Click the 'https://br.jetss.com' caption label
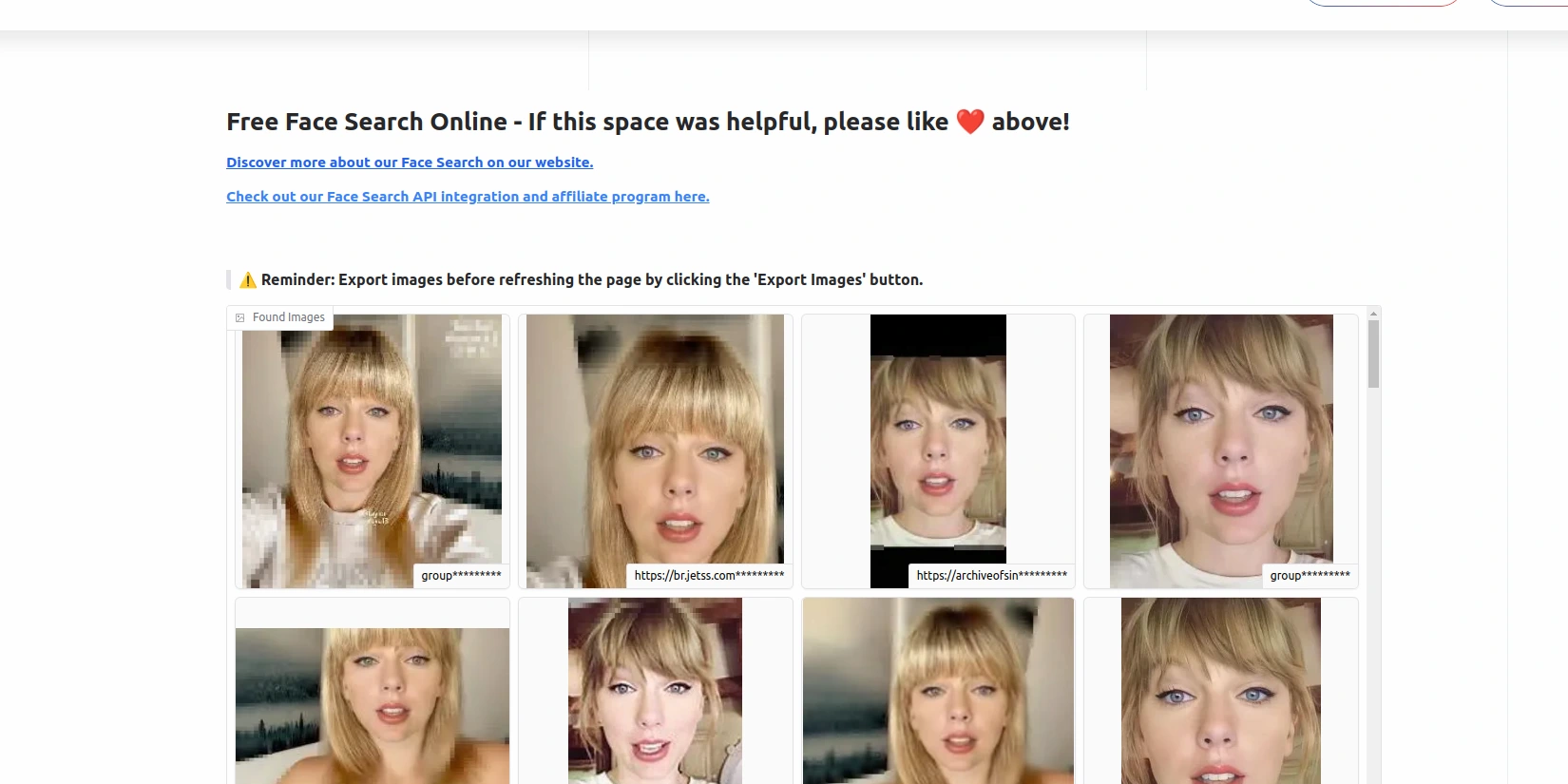1568x784 pixels. pos(709,575)
